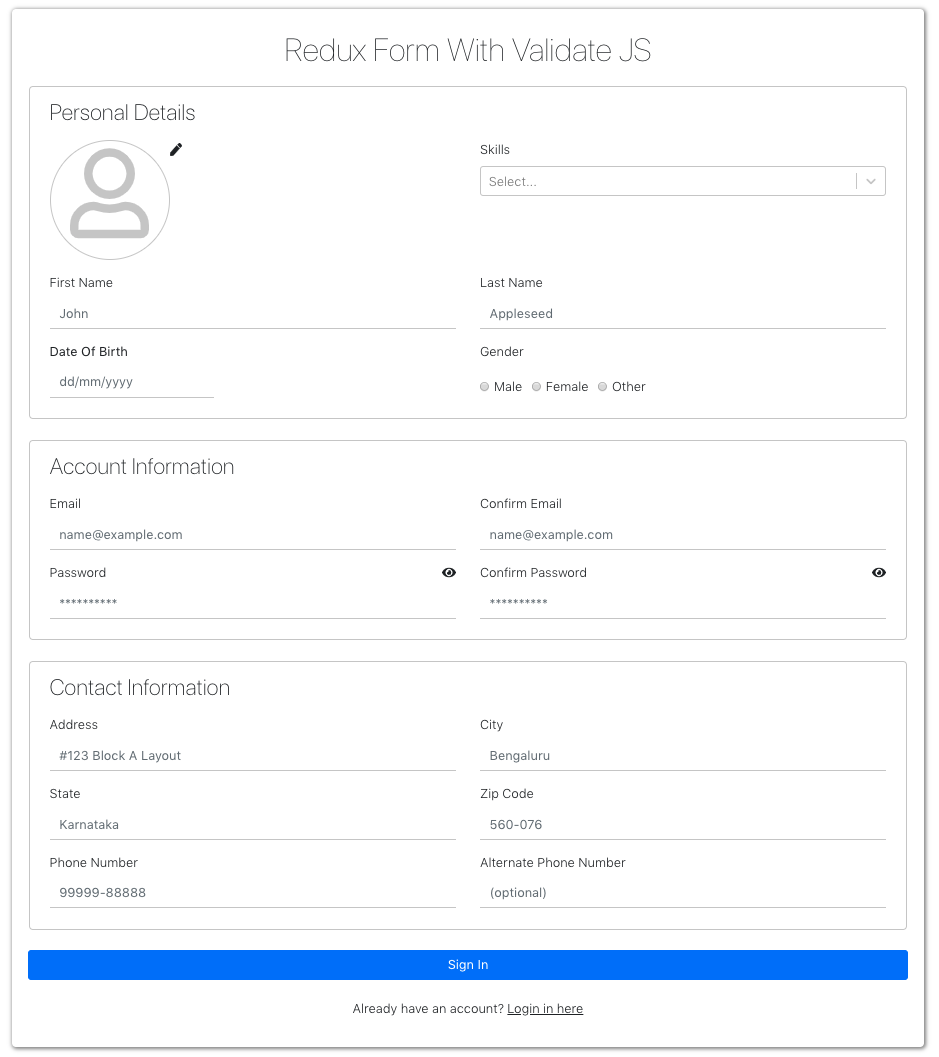Open the Skills select dropdown

coord(683,181)
